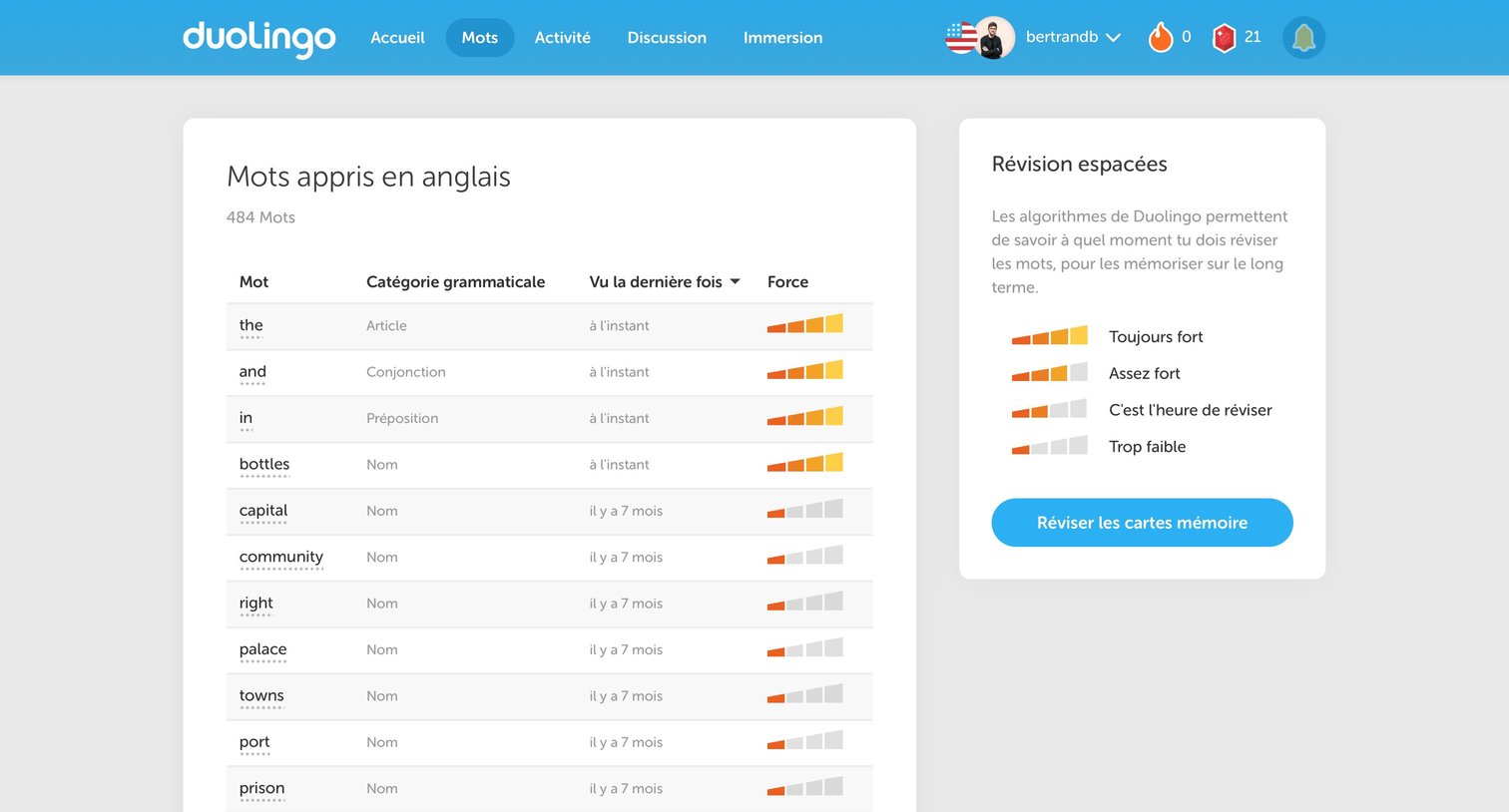Select the Mots tab
Viewport: 1509px width, 812px height.
click(480, 38)
